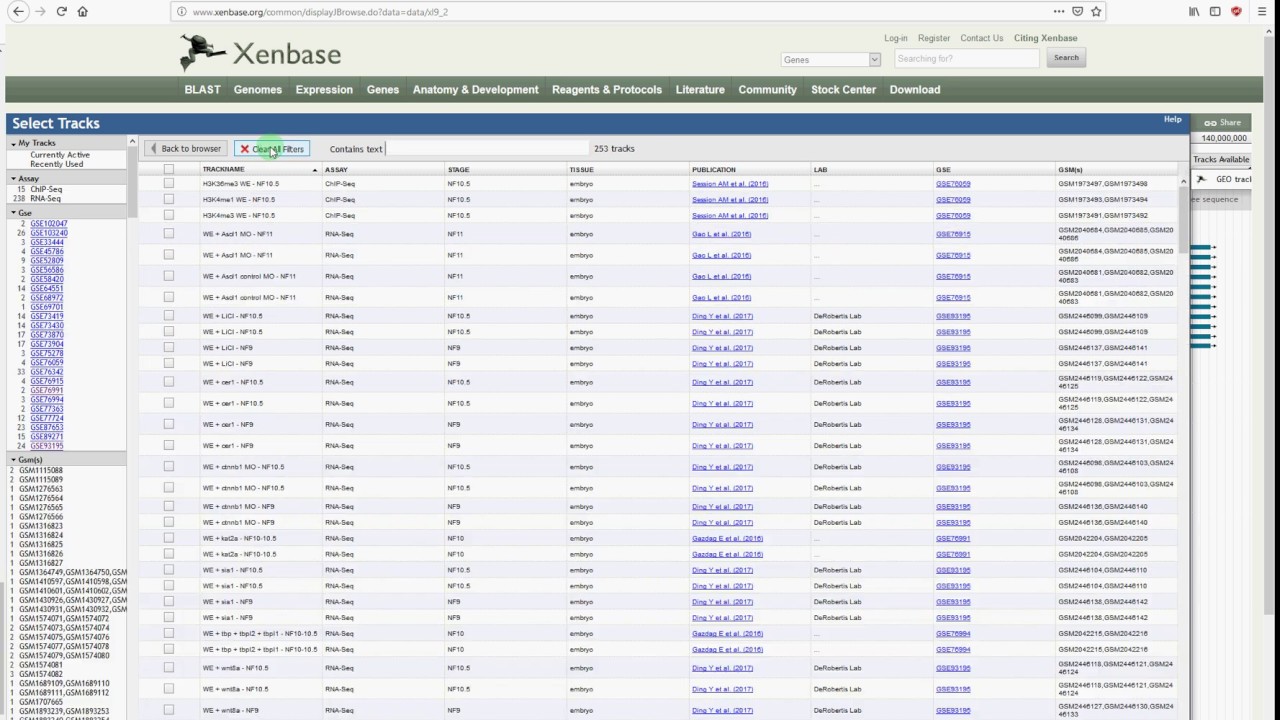The width and height of the screenshot is (1280, 720).
Task: Open the Stock Center menu
Action: click(x=843, y=90)
